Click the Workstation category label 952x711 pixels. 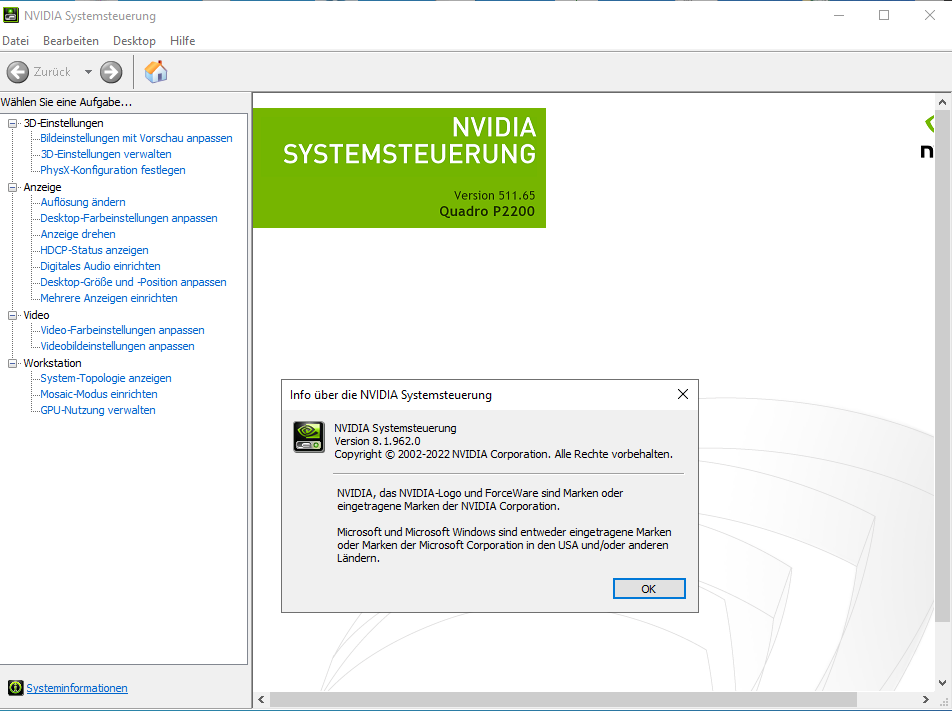(x=52, y=363)
